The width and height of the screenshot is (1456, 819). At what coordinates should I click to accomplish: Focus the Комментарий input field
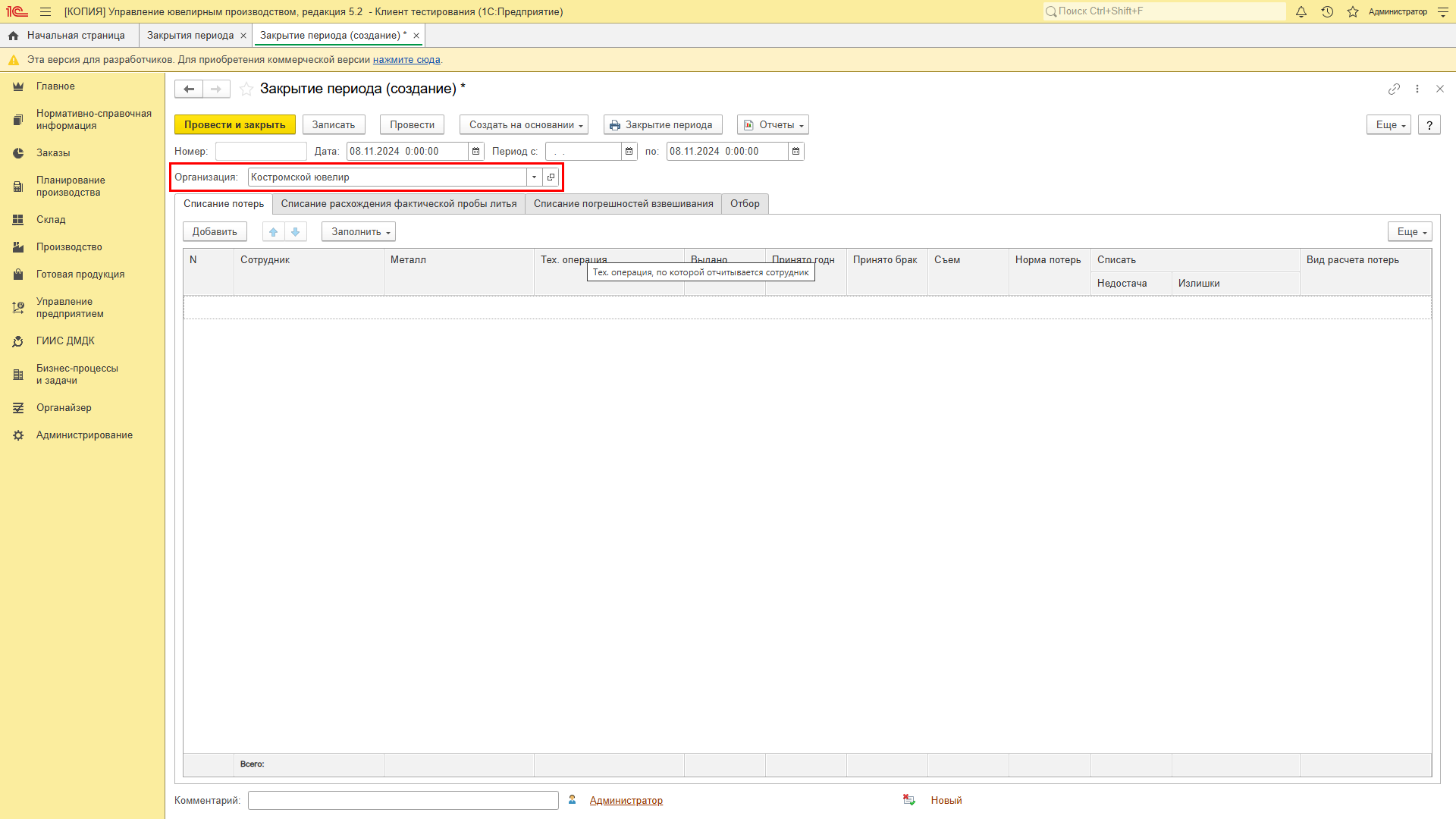pos(403,801)
